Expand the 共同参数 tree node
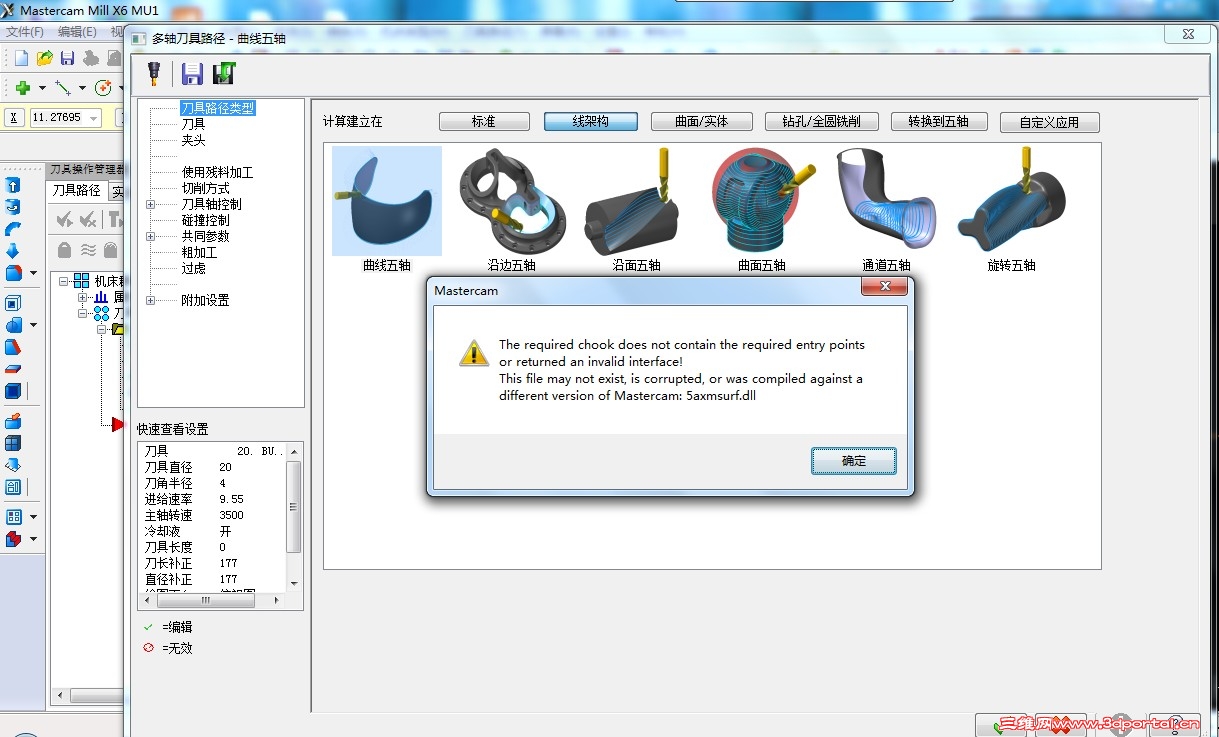 coord(150,236)
